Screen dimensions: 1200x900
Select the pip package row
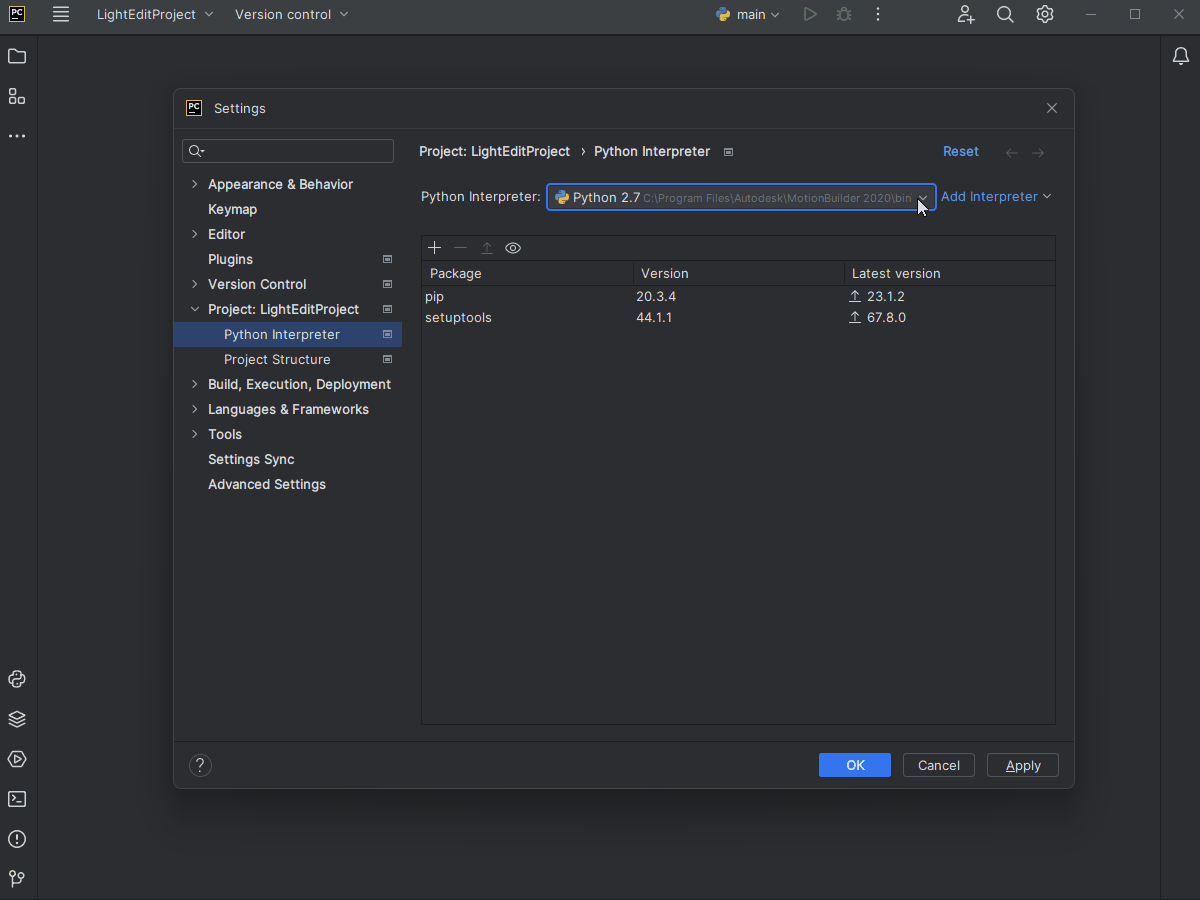click(x=738, y=297)
